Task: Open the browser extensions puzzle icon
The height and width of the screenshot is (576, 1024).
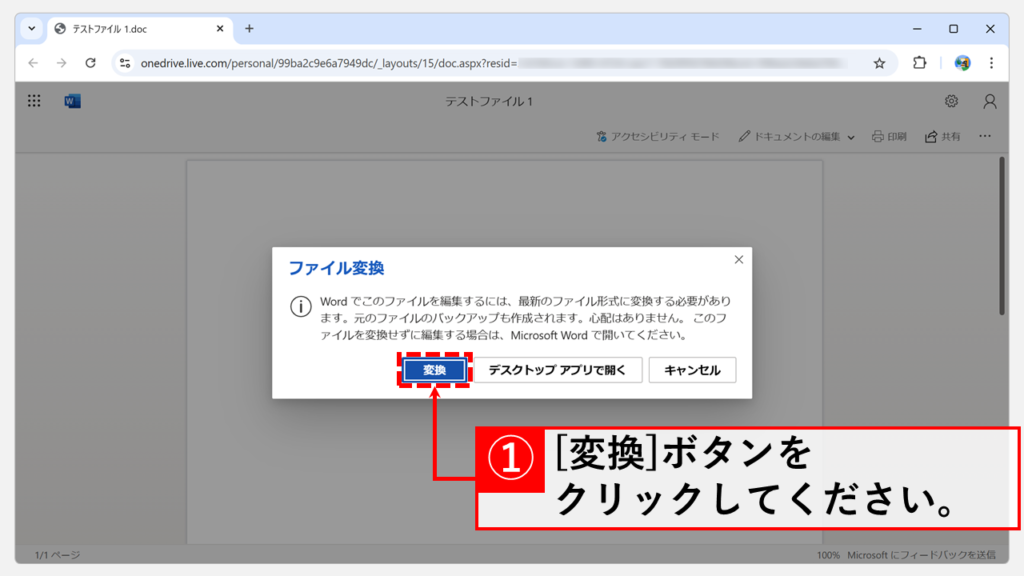Action: (920, 63)
